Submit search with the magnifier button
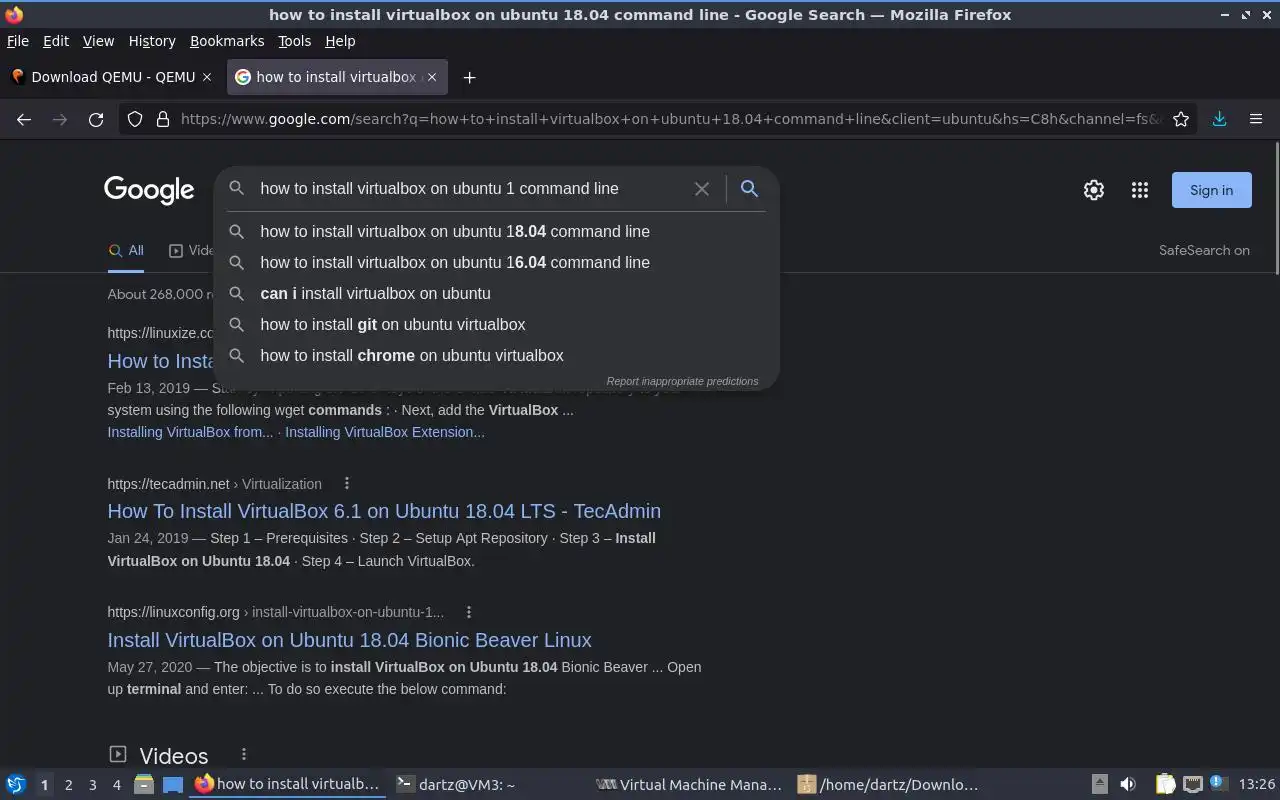This screenshot has height=800, width=1280. 749,188
